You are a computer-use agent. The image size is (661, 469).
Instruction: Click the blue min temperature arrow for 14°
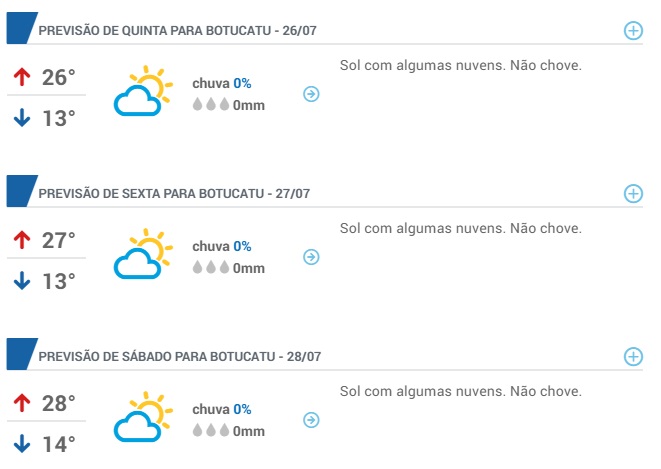tap(22, 444)
